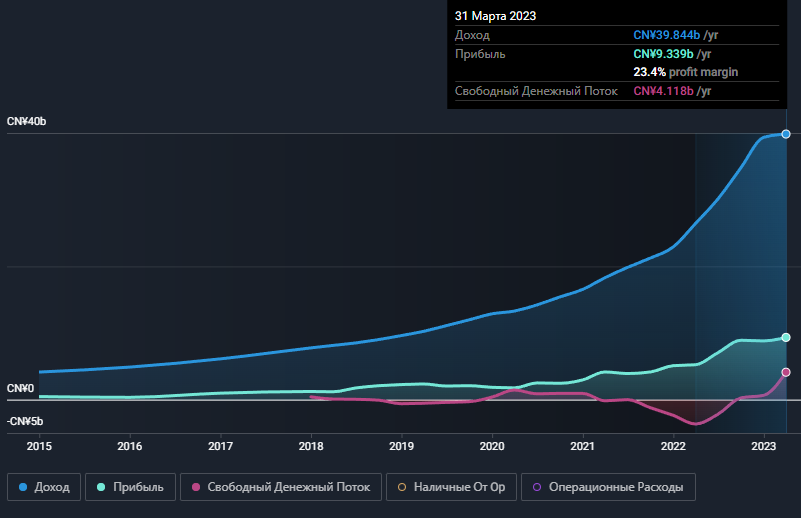Toggle the Доход legend series
The image size is (801, 518).
(x=44, y=487)
